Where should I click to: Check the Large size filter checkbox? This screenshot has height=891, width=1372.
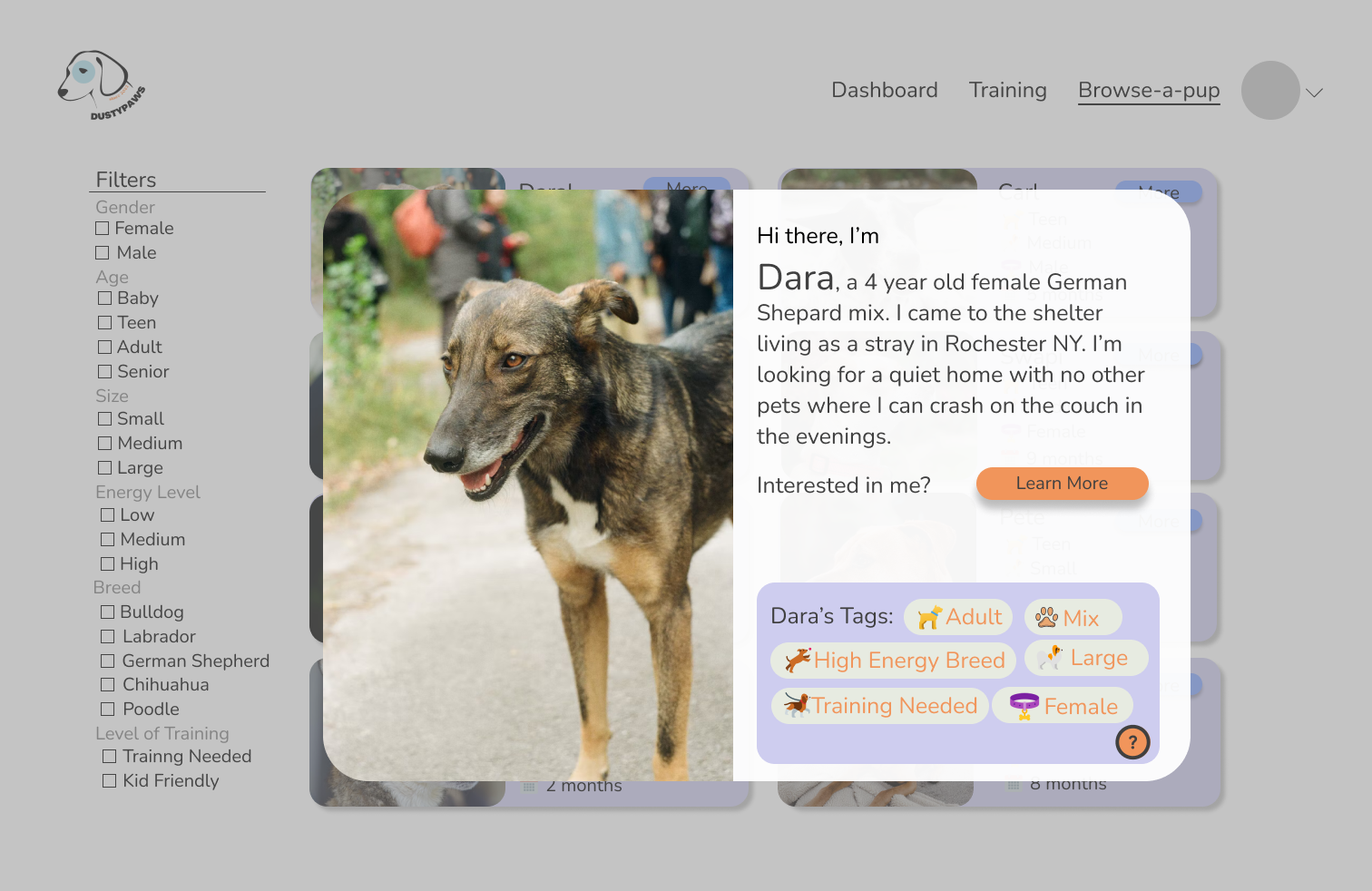point(105,468)
